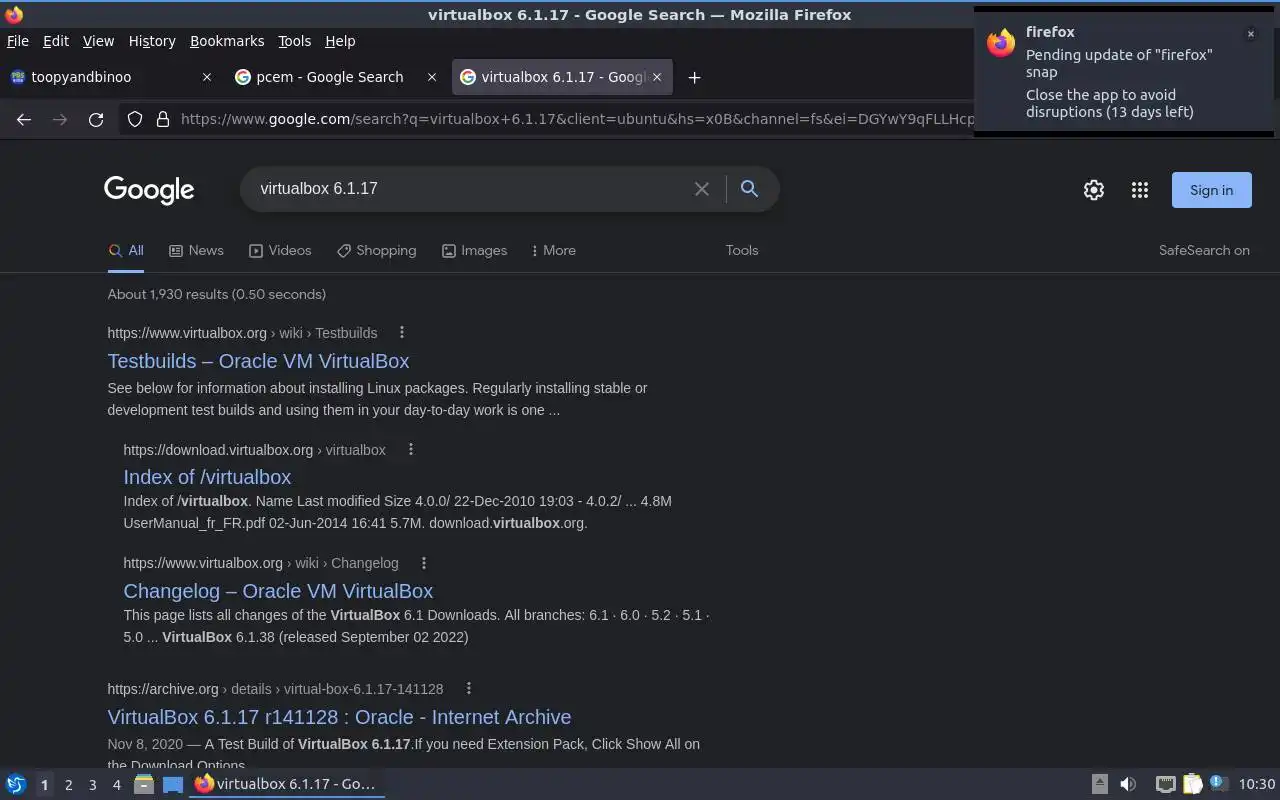Image resolution: width=1280 pixels, height=800 pixels.
Task: Click the Google logo
Action: point(149,190)
